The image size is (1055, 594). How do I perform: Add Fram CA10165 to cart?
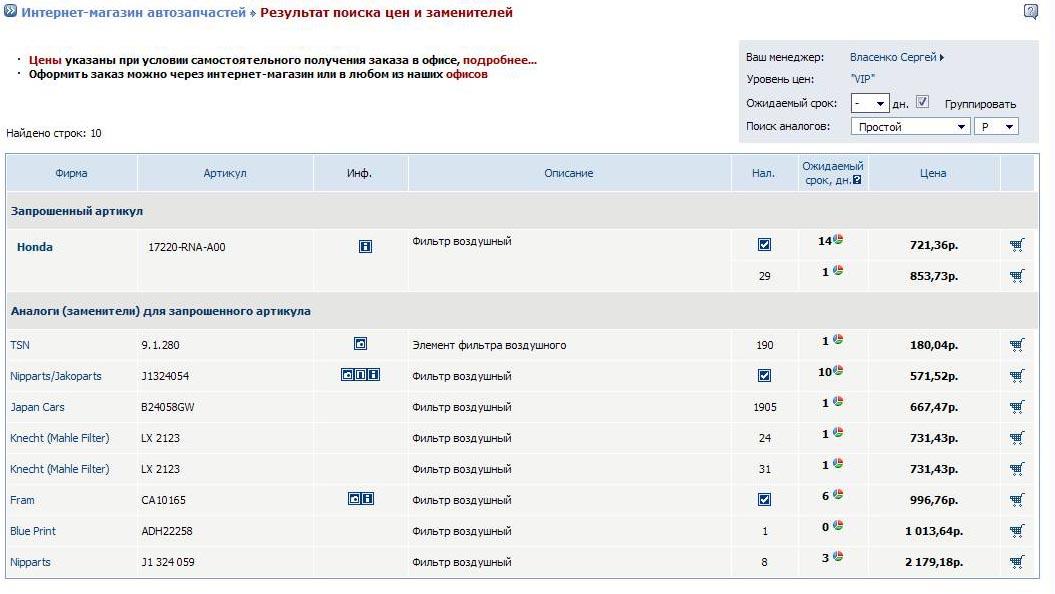pos(1017,500)
